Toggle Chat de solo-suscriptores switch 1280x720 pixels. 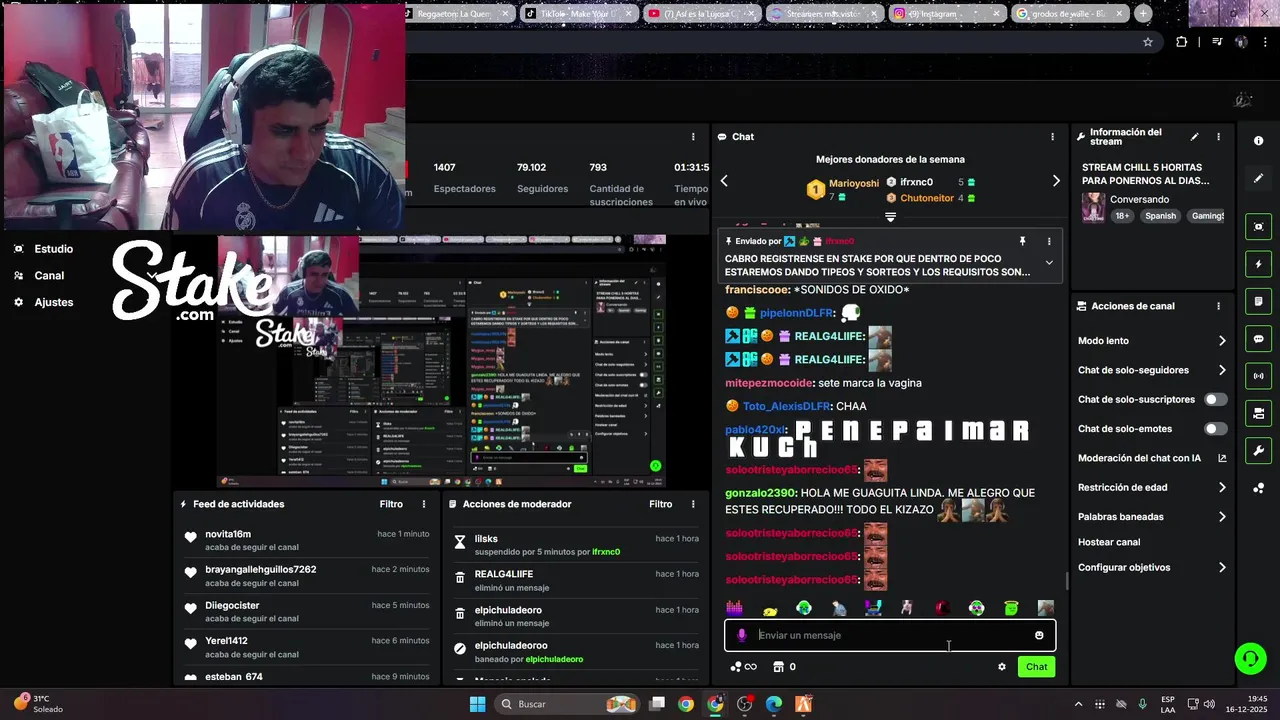coord(1215,399)
